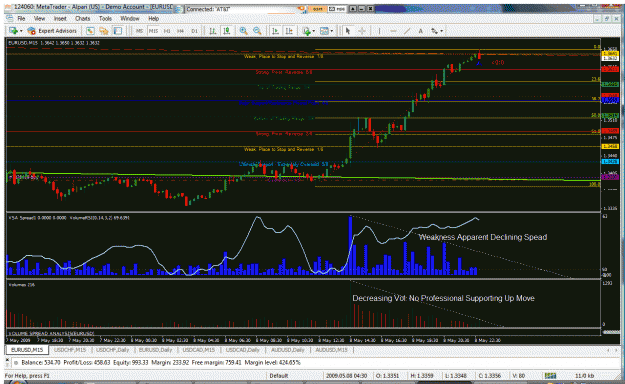Image resolution: width=625 pixels, height=384 pixels.
Task: Click the VOLUME SPREAD ANALYSIS(EURUSD) indicator label
Action: [51, 333]
